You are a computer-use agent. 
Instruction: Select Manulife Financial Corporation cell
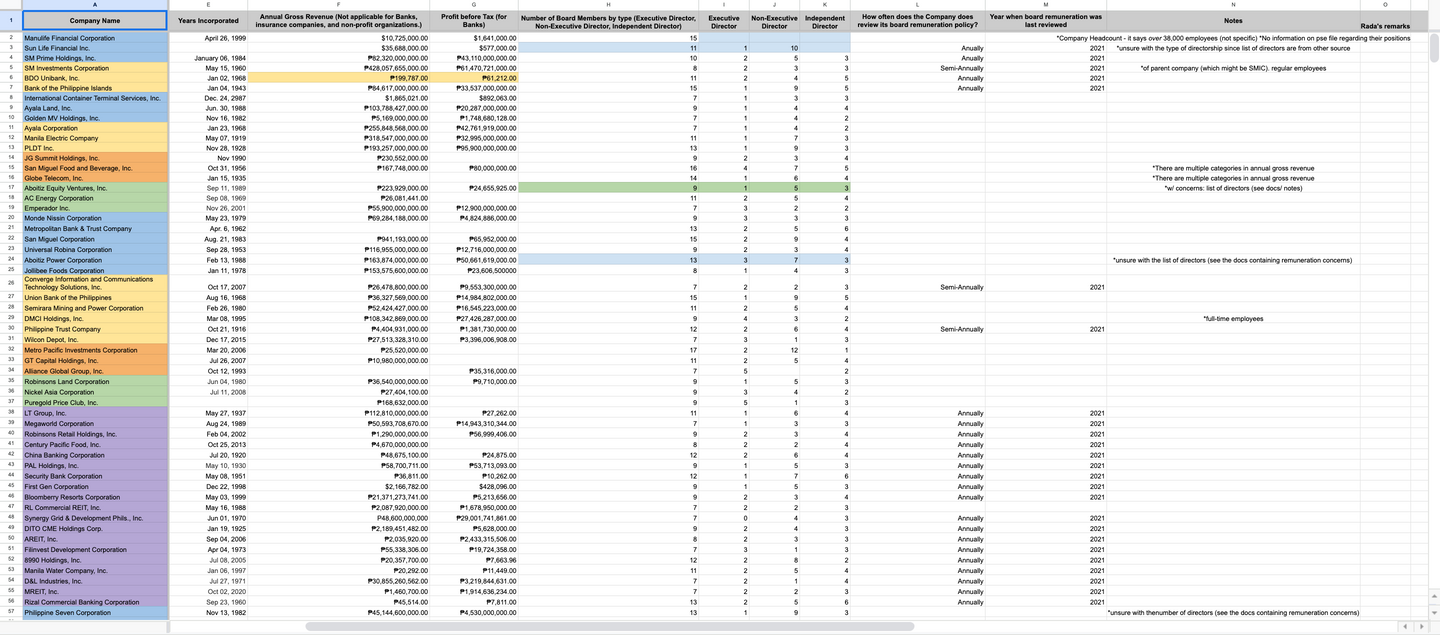click(x=94, y=38)
